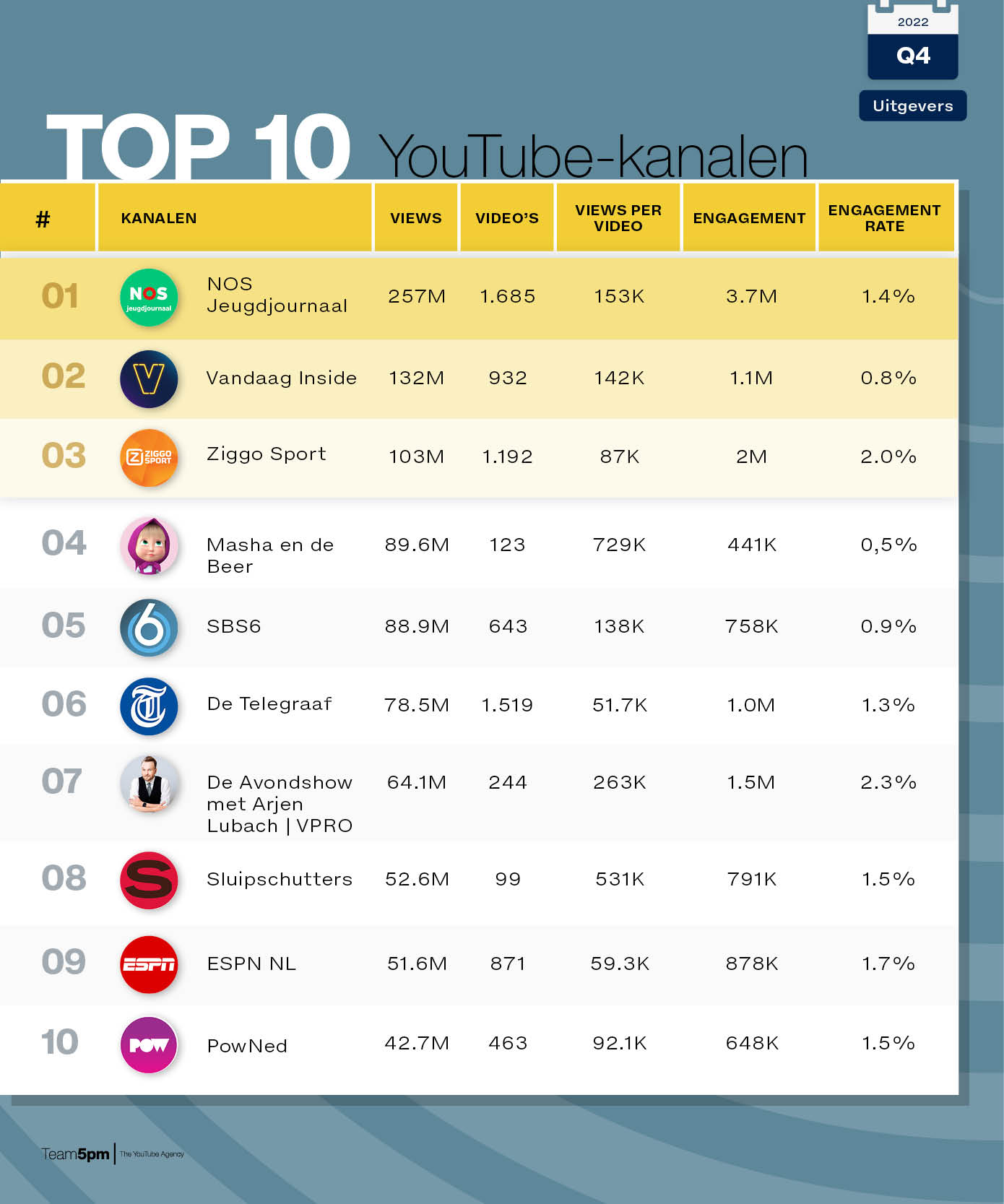Click the Uitgevers label button
This screenshot has height=1204, width=1004.
912,106
